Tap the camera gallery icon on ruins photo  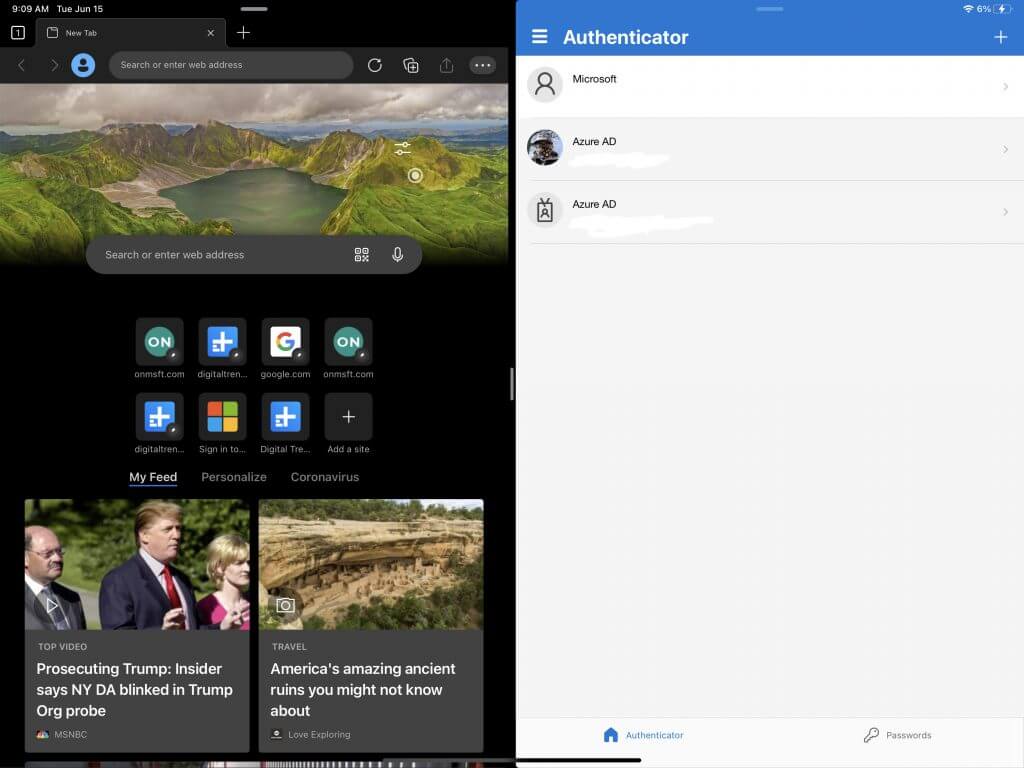click(x=285, y=605)
